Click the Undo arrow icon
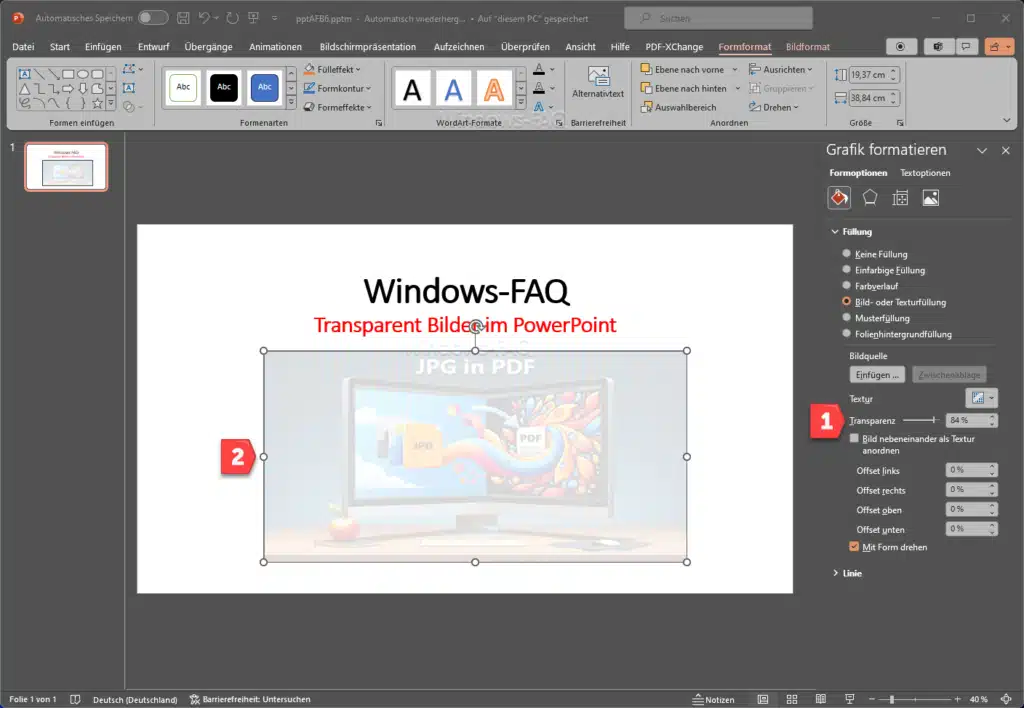The width and height of the screenshot is (1024, 708). (x=204, y=18)
